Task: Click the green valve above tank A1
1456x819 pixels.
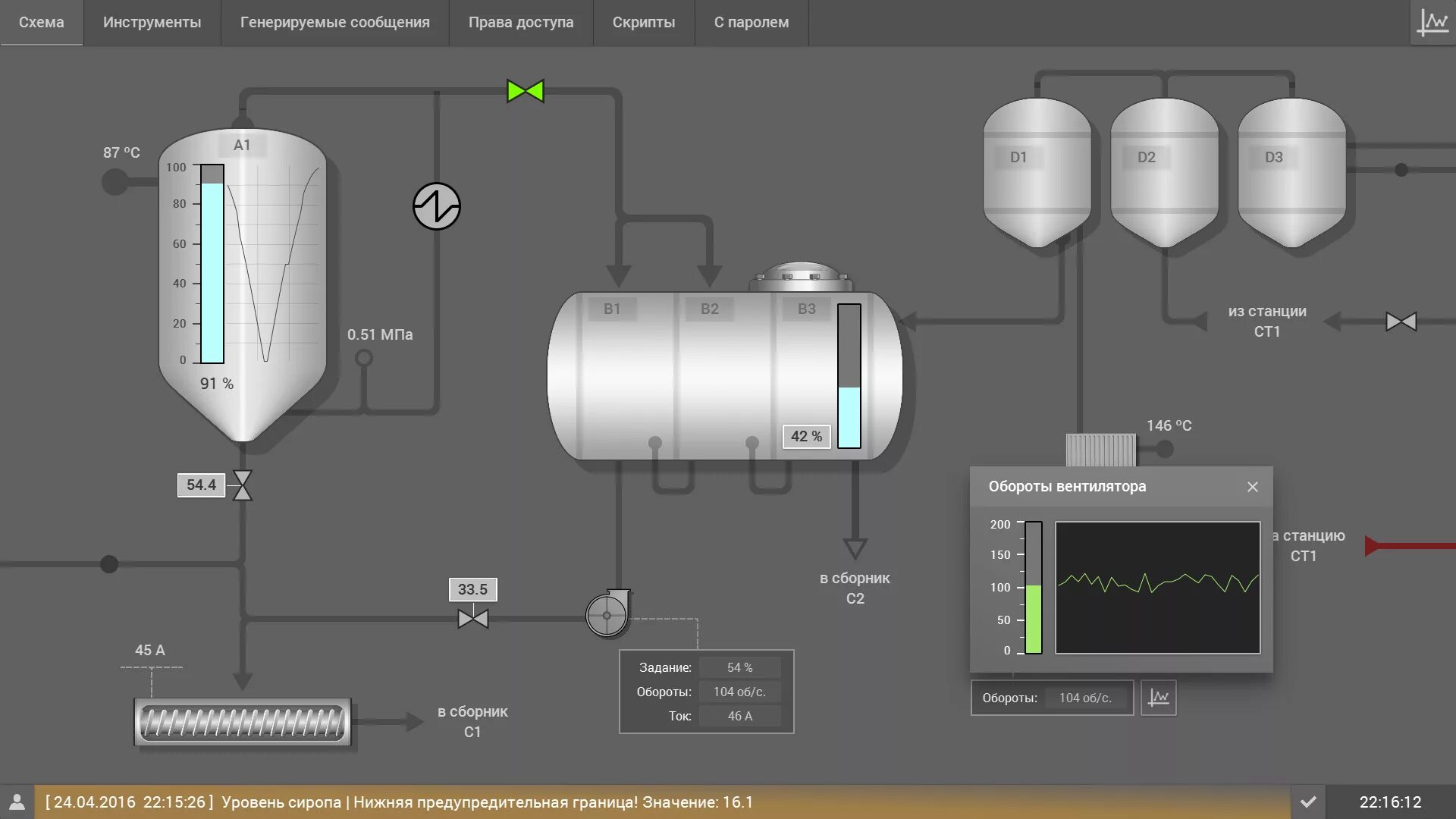Action: click(526, 91)
